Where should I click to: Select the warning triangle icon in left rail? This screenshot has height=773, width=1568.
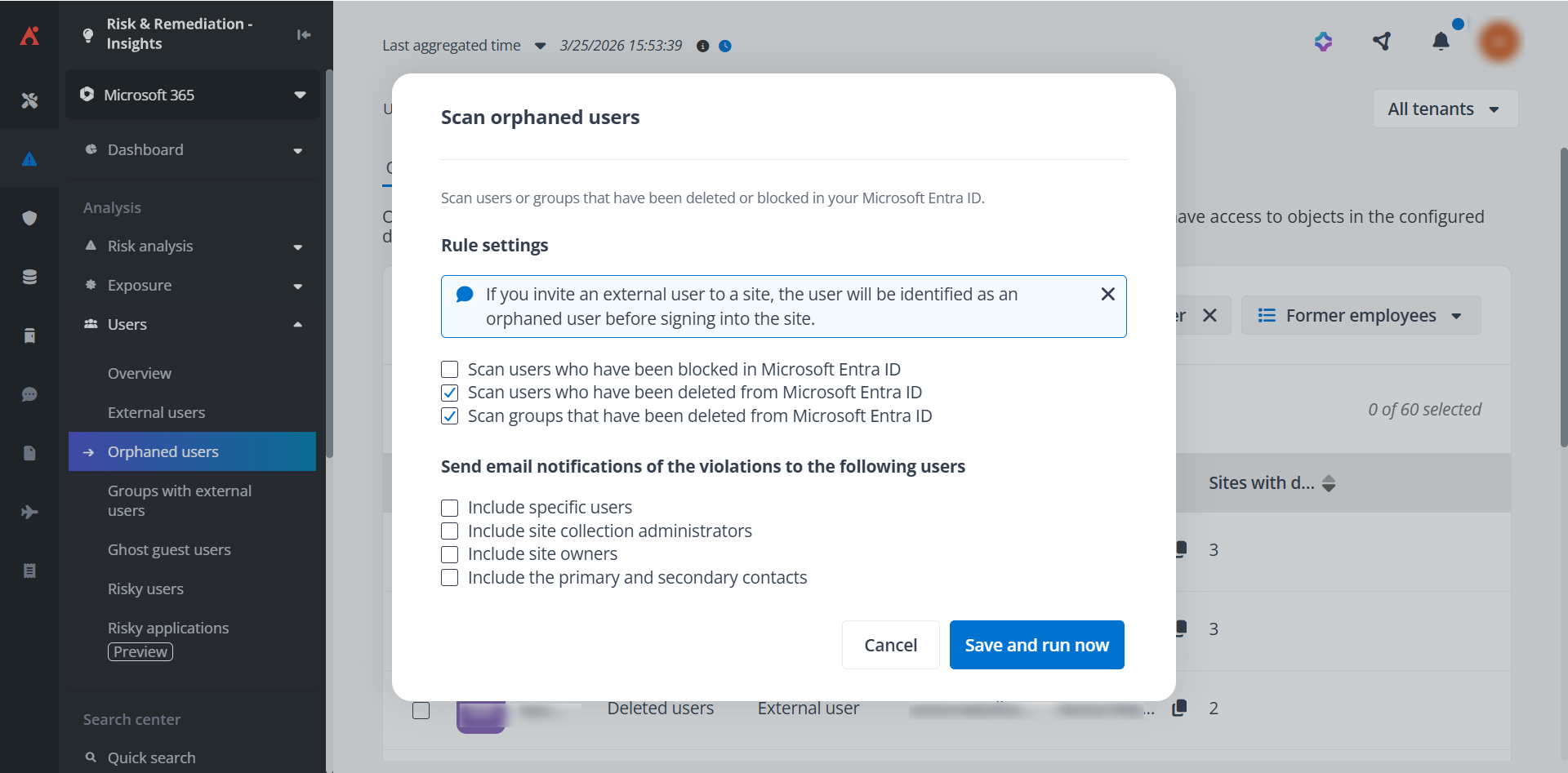tap(29, 159)
